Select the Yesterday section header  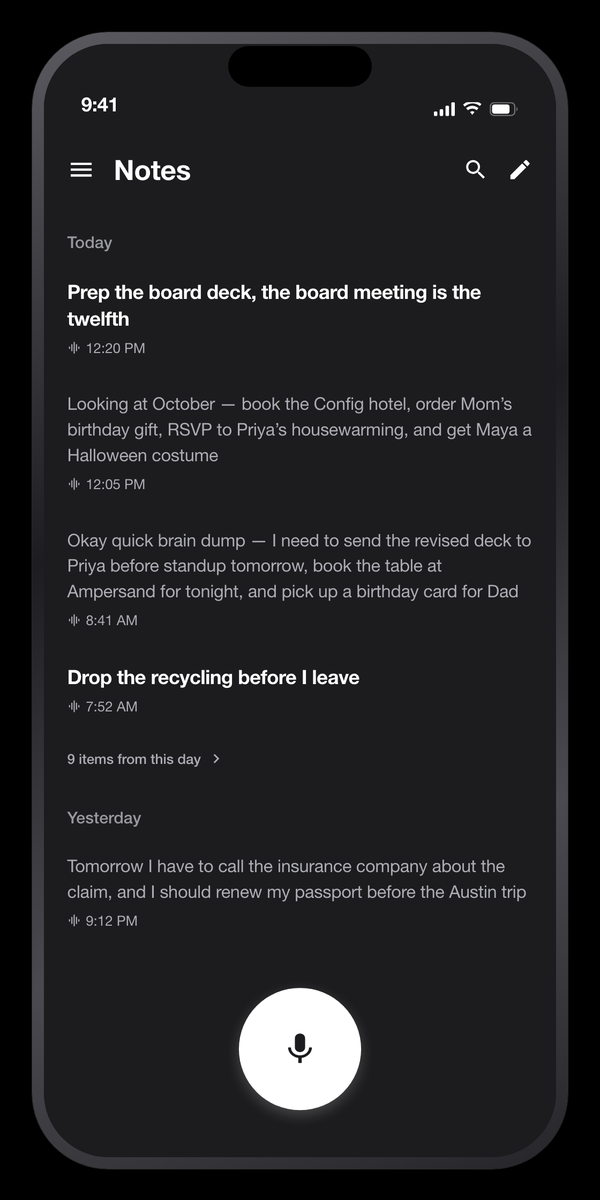pyautogui.click(x=104, y=817)
